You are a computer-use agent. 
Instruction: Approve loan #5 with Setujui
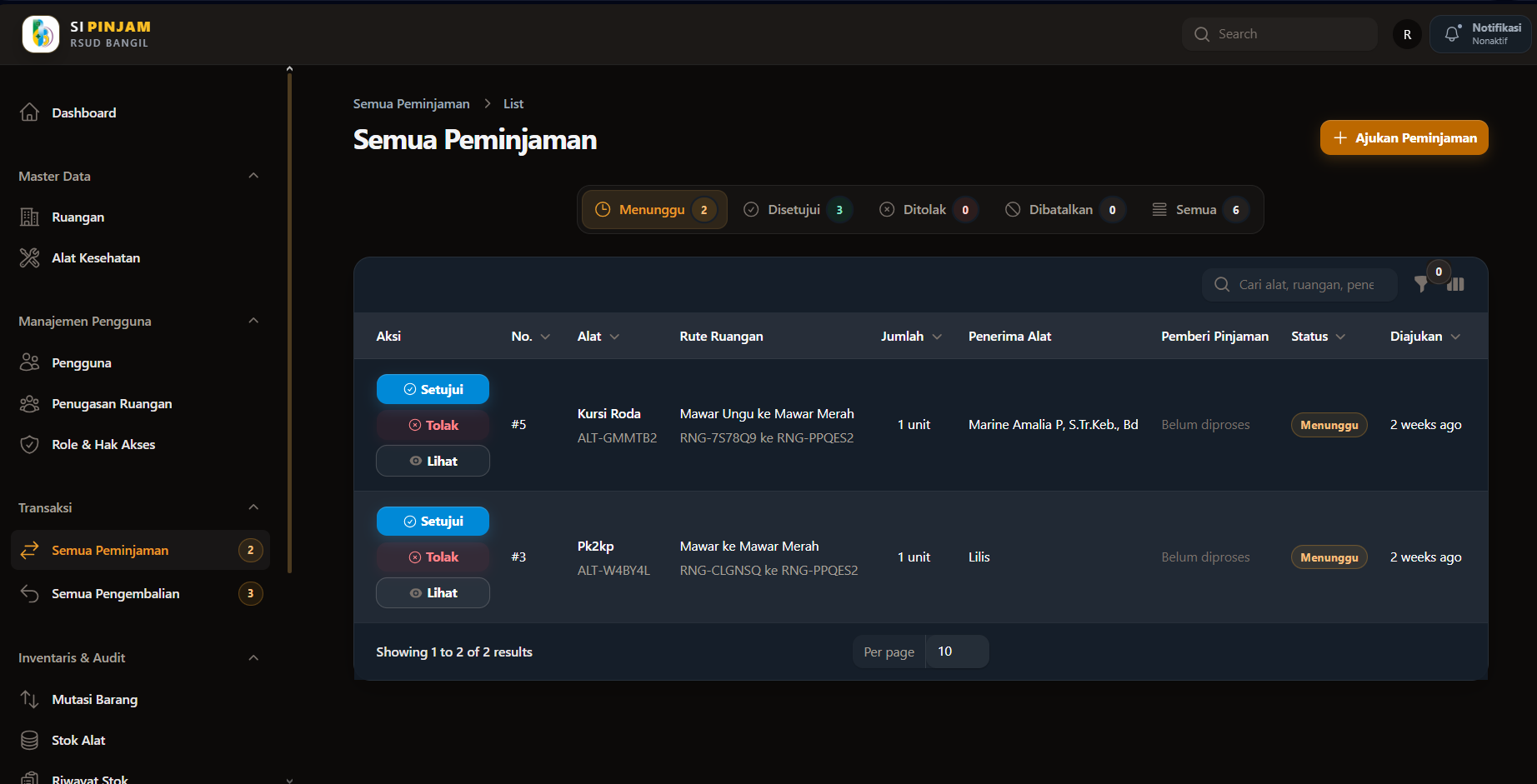(x=433, y=389)
